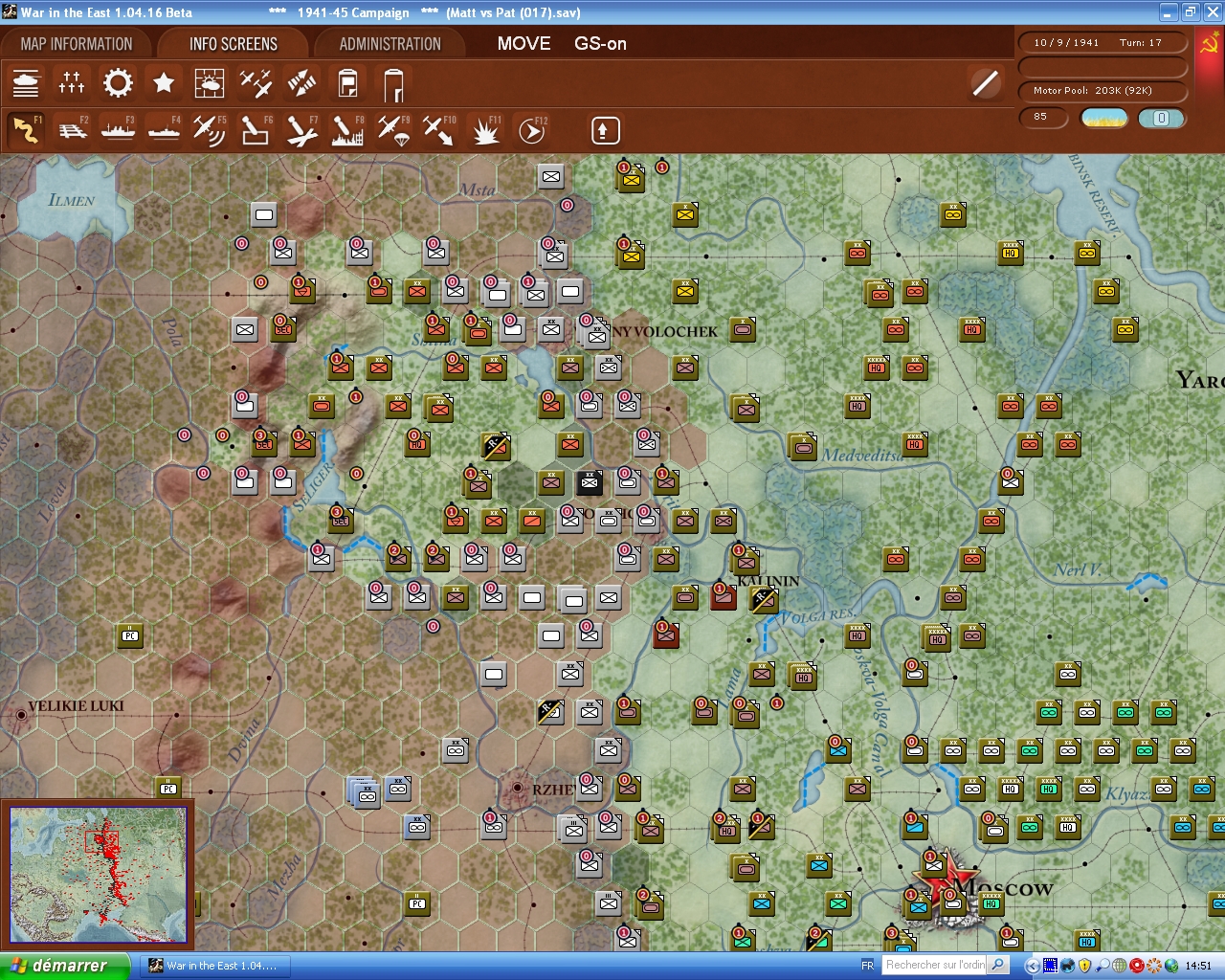Open the tank order of battle icon
The width and height of the screenshot is (1225, 980).
tap(26, 83)
